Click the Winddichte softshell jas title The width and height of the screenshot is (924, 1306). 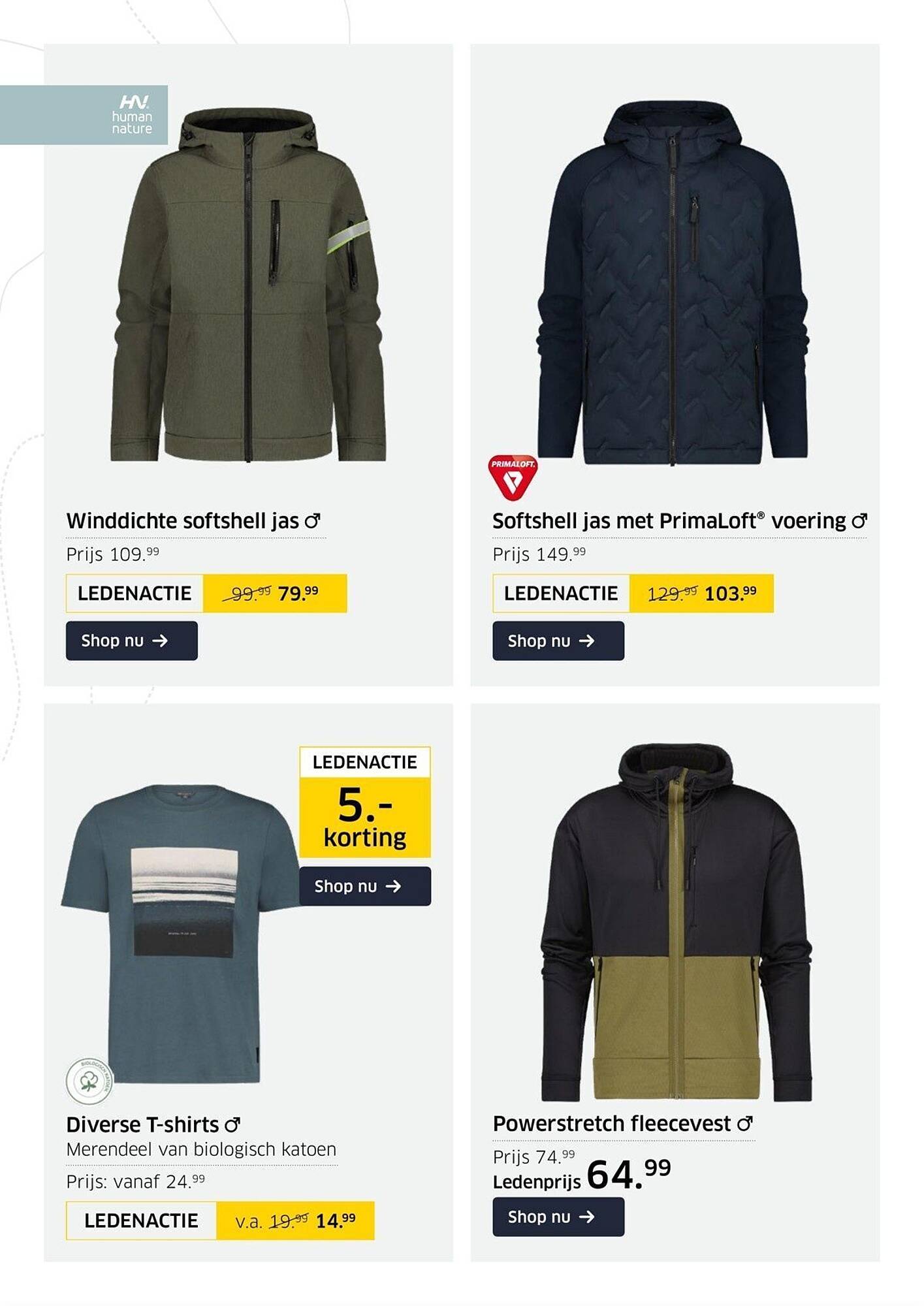tap(183, 521)
